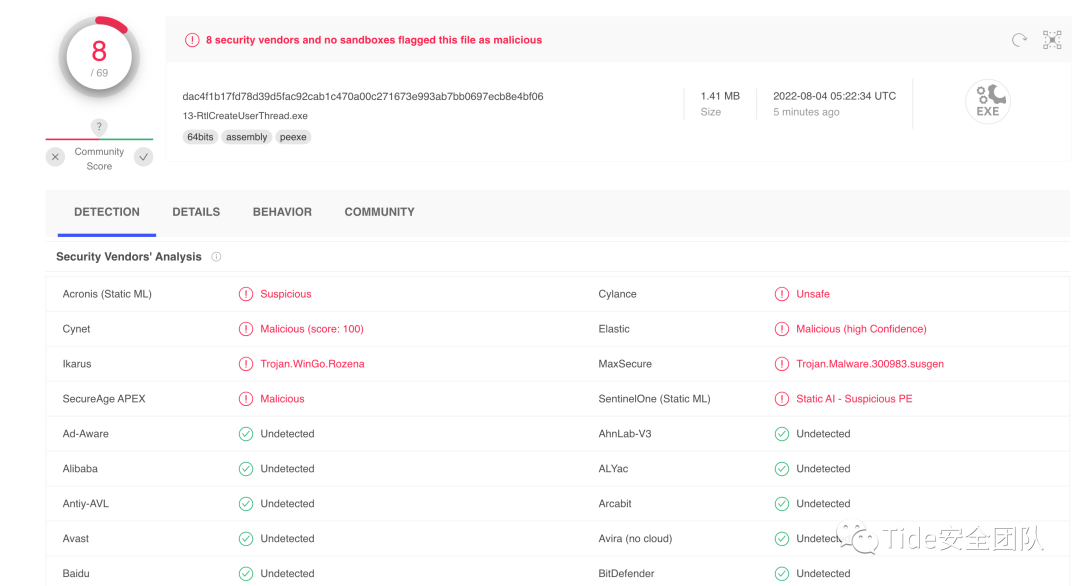Click the red alert icon in the banner
The width and height of the screenshot is (1080, 586).
pyautogui.click(x=192, y=40)
